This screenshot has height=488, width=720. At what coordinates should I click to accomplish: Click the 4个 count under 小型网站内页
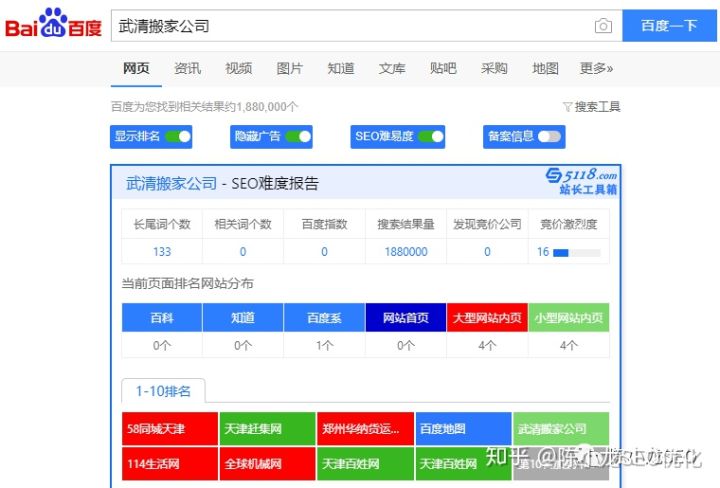[x=569, y=345]
